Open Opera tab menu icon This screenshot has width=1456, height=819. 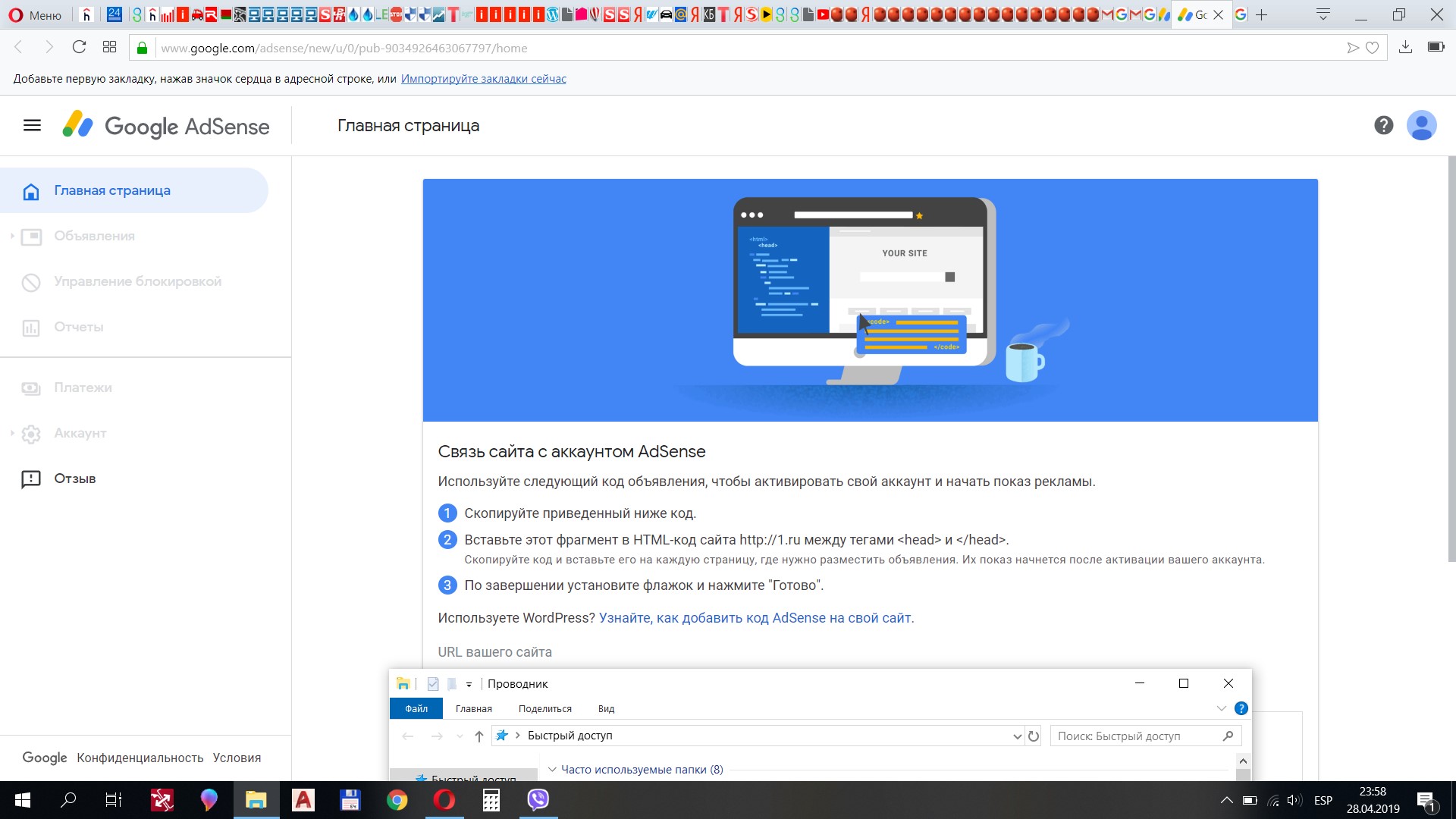coord(1323,14)
